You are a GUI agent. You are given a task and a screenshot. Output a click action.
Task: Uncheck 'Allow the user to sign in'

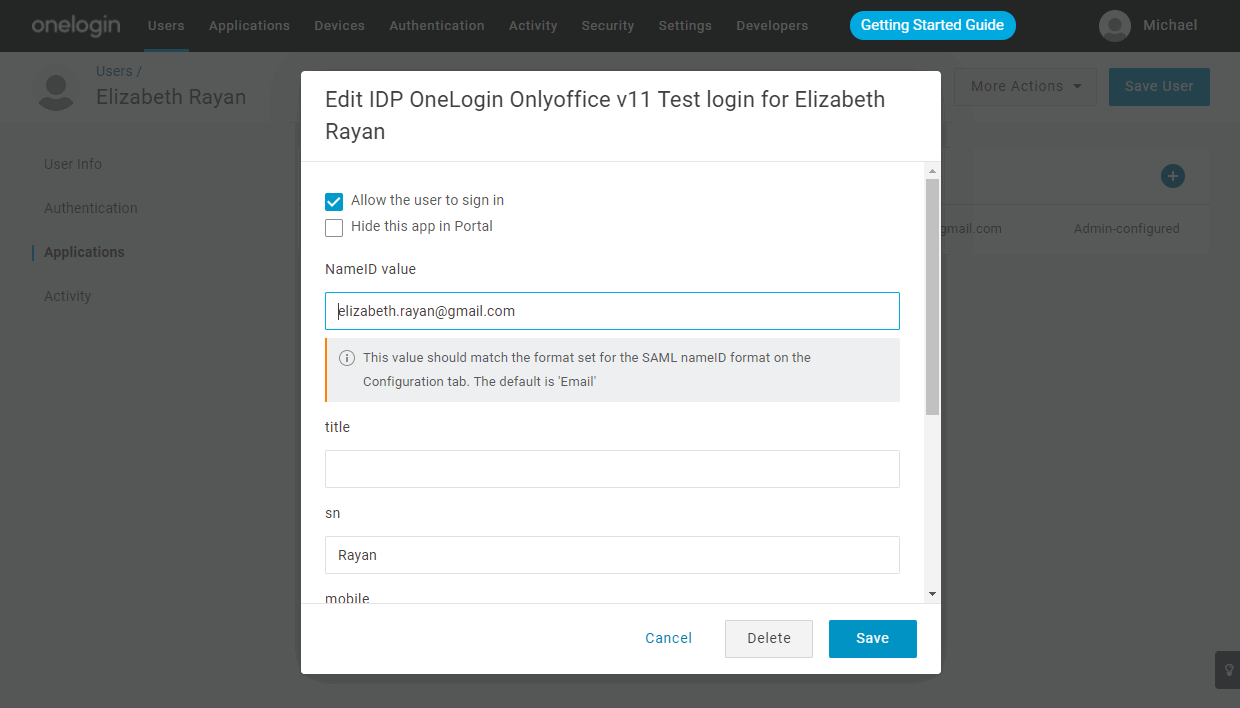point(333,201)
